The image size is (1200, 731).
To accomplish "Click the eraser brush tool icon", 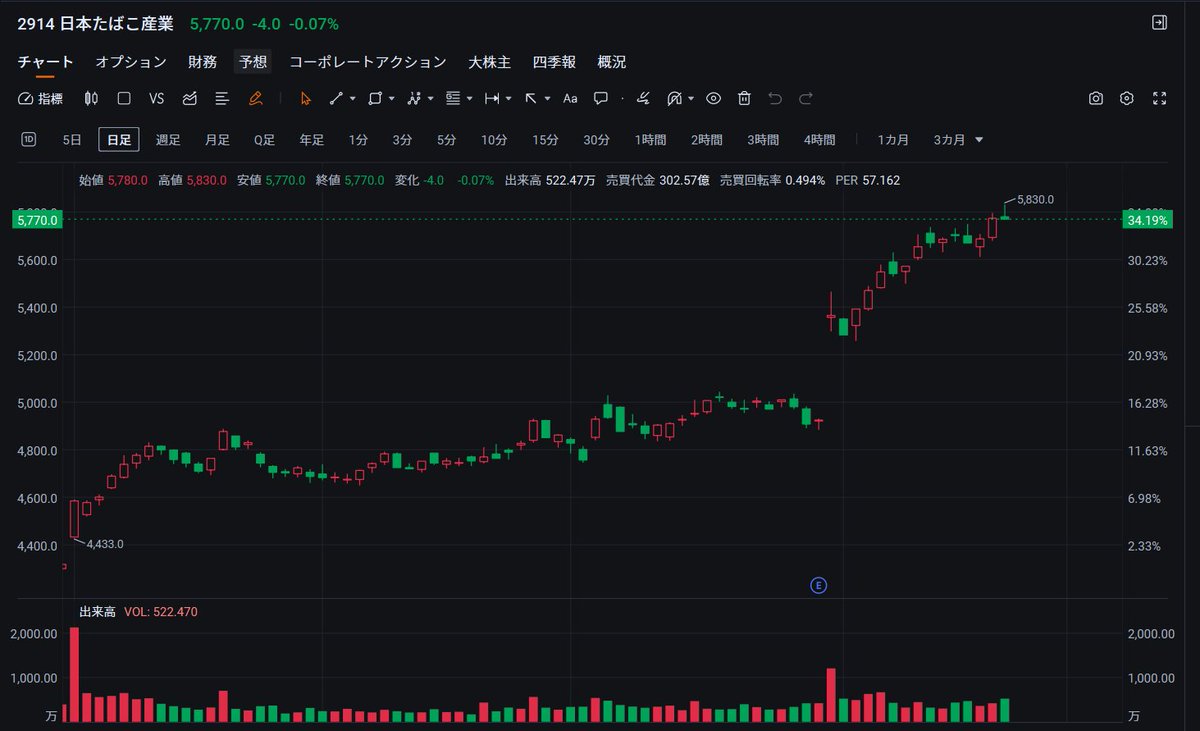I will [644, 98].
